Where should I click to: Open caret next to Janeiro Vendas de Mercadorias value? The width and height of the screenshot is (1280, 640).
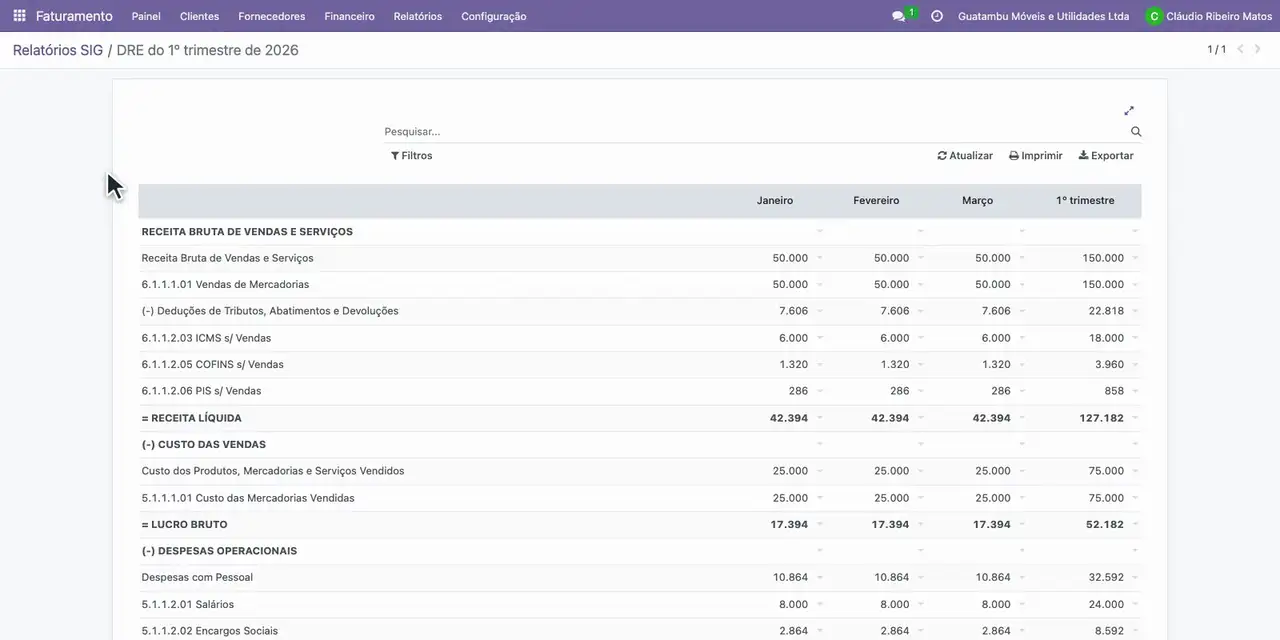click(819, 284)
